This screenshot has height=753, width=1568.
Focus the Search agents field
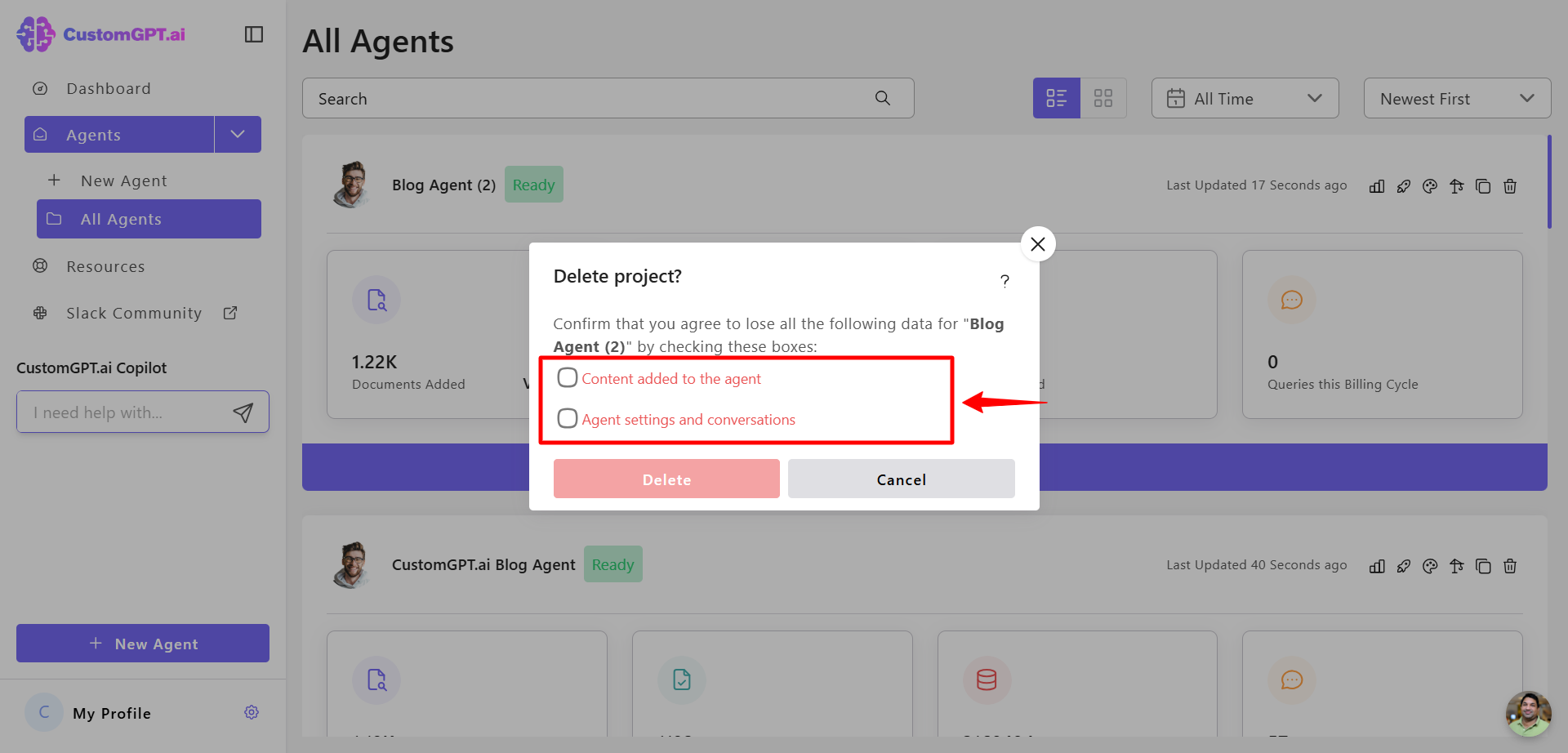coord(608,98)
